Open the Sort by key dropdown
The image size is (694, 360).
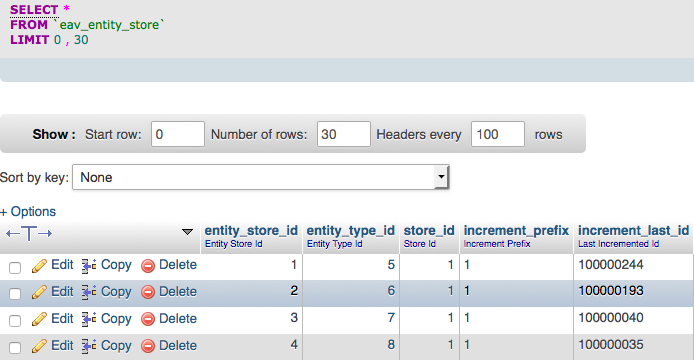click(261, 177)
